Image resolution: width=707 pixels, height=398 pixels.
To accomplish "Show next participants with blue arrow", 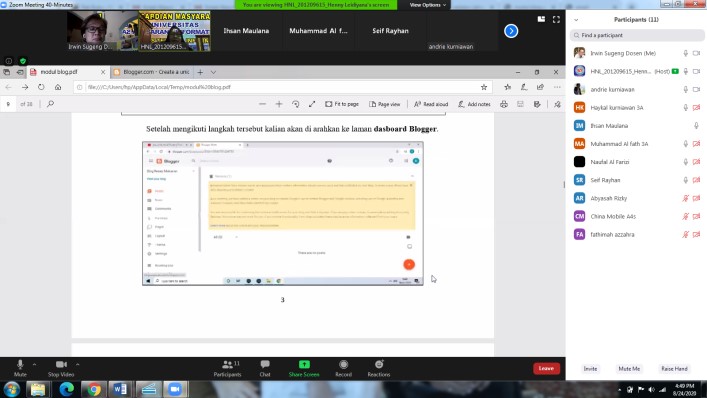I will 511,31.
